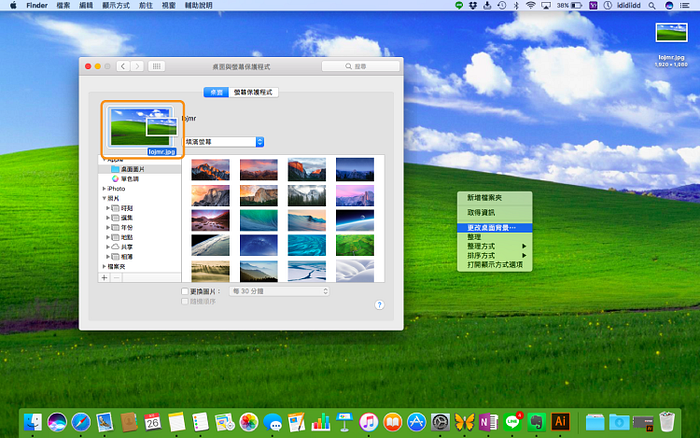Expand the 時刻 item in sidebar
The height and width of the screenshot is (438, 700).
(108, 208)
